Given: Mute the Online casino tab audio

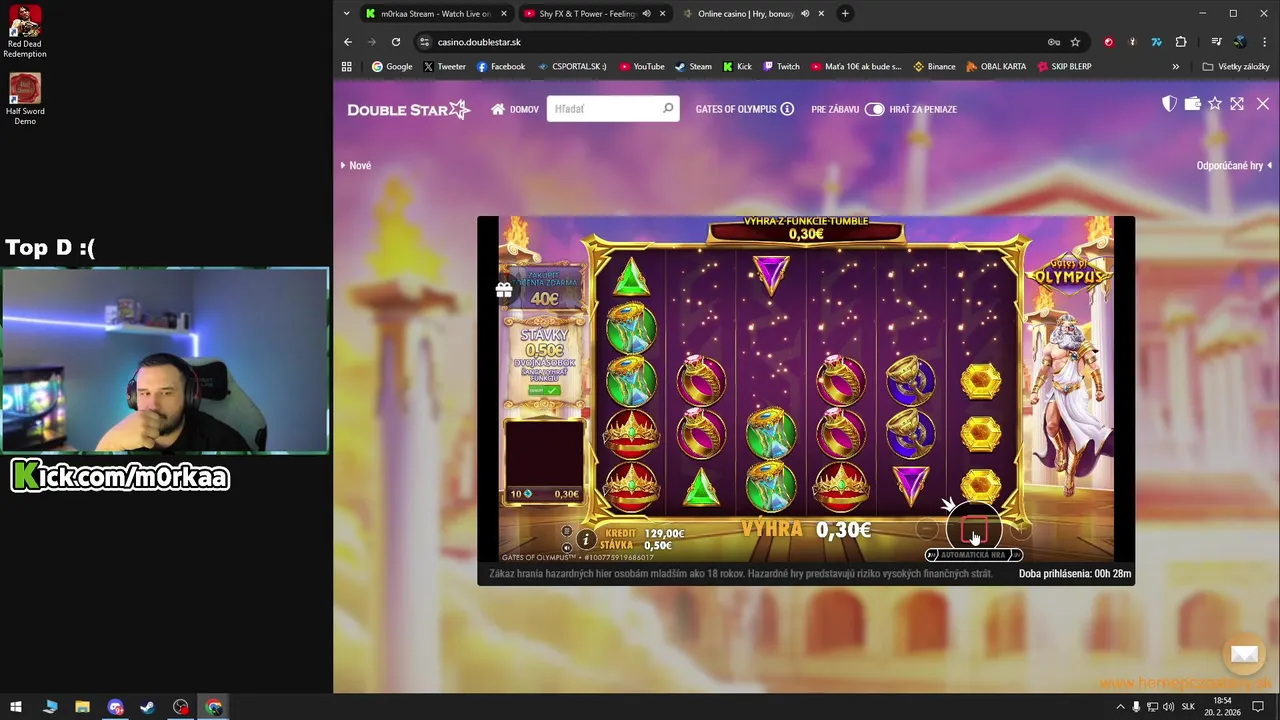Looking at the screenshot, I should (805, 13).
